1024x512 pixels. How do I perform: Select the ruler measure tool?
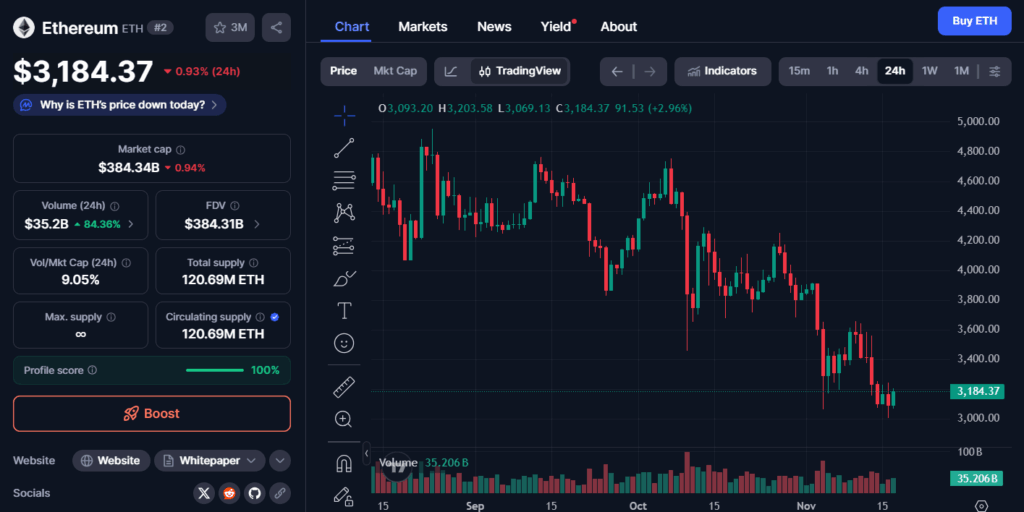pos(344,387)
